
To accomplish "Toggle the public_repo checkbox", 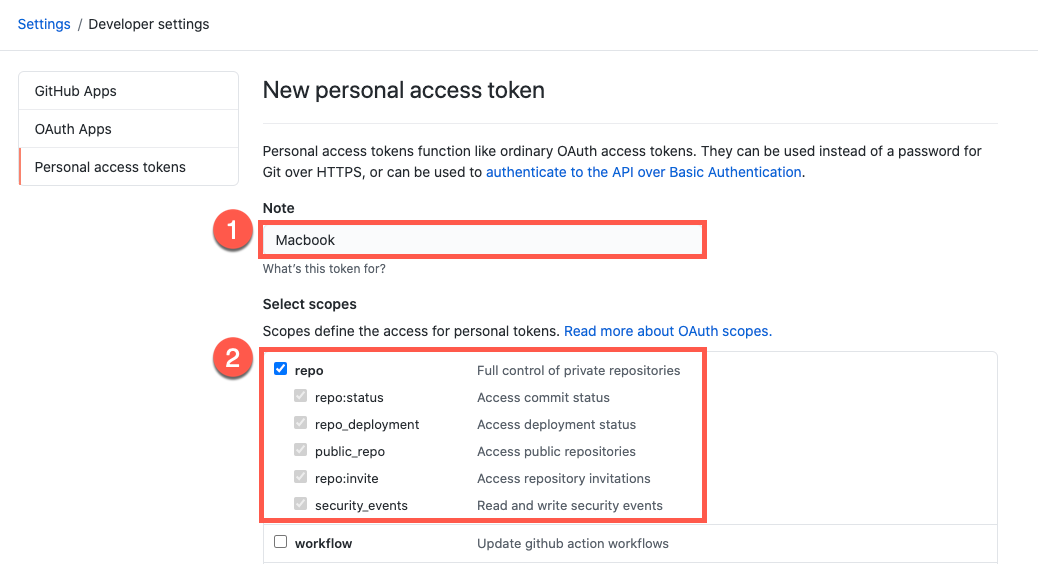I will (x=301, y=450).
